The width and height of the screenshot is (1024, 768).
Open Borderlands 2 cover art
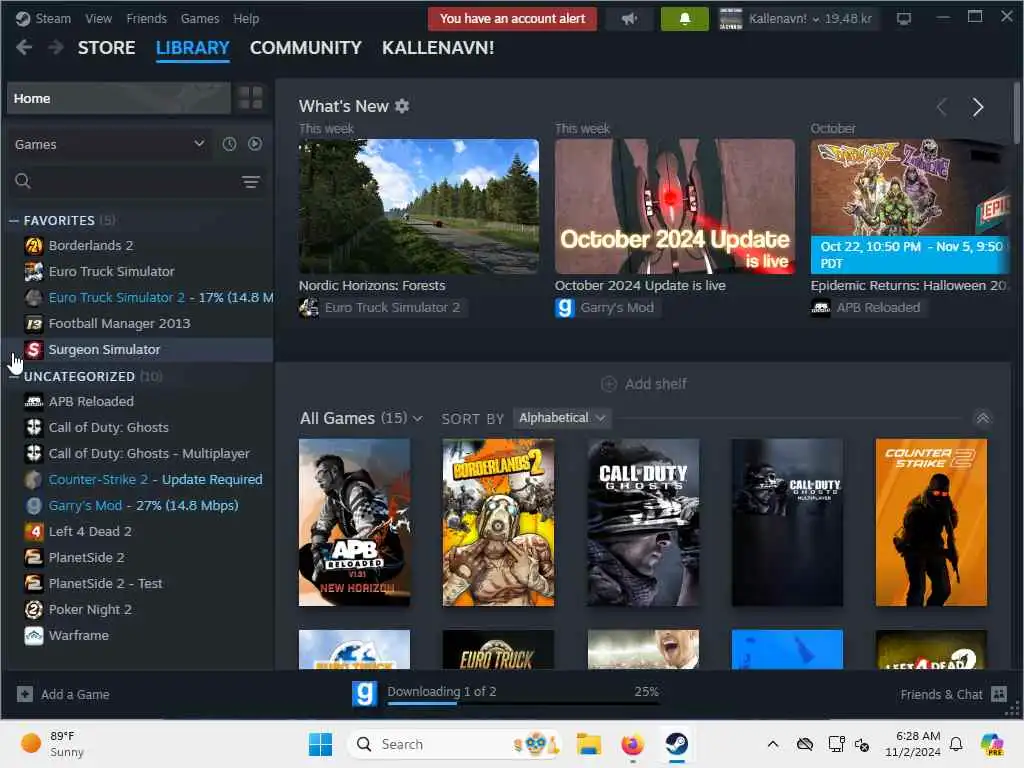[498, 522]
